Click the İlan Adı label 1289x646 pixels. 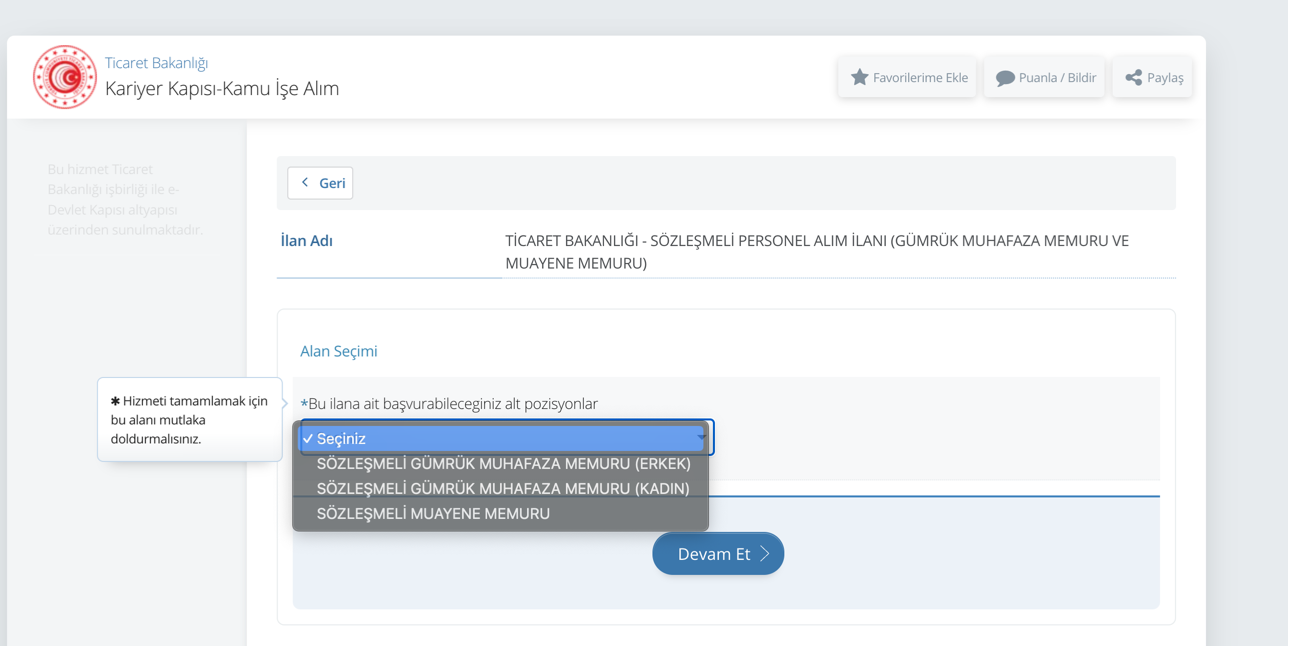pos(307,241)
